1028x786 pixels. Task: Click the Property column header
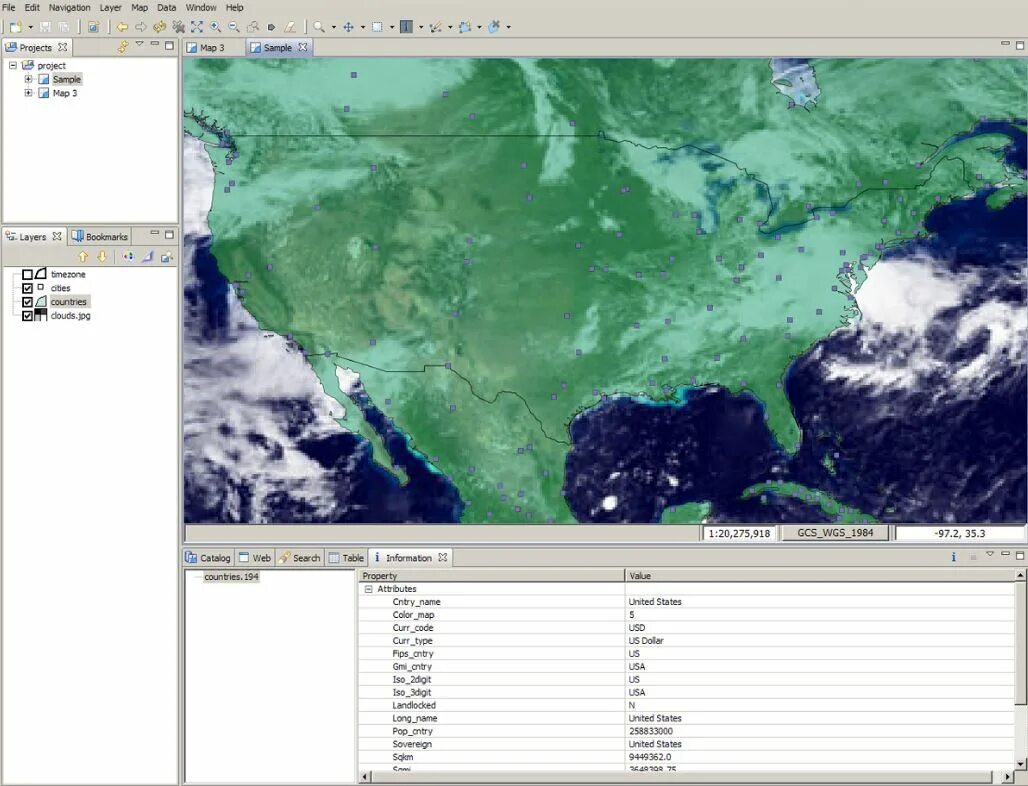(491, 576)
